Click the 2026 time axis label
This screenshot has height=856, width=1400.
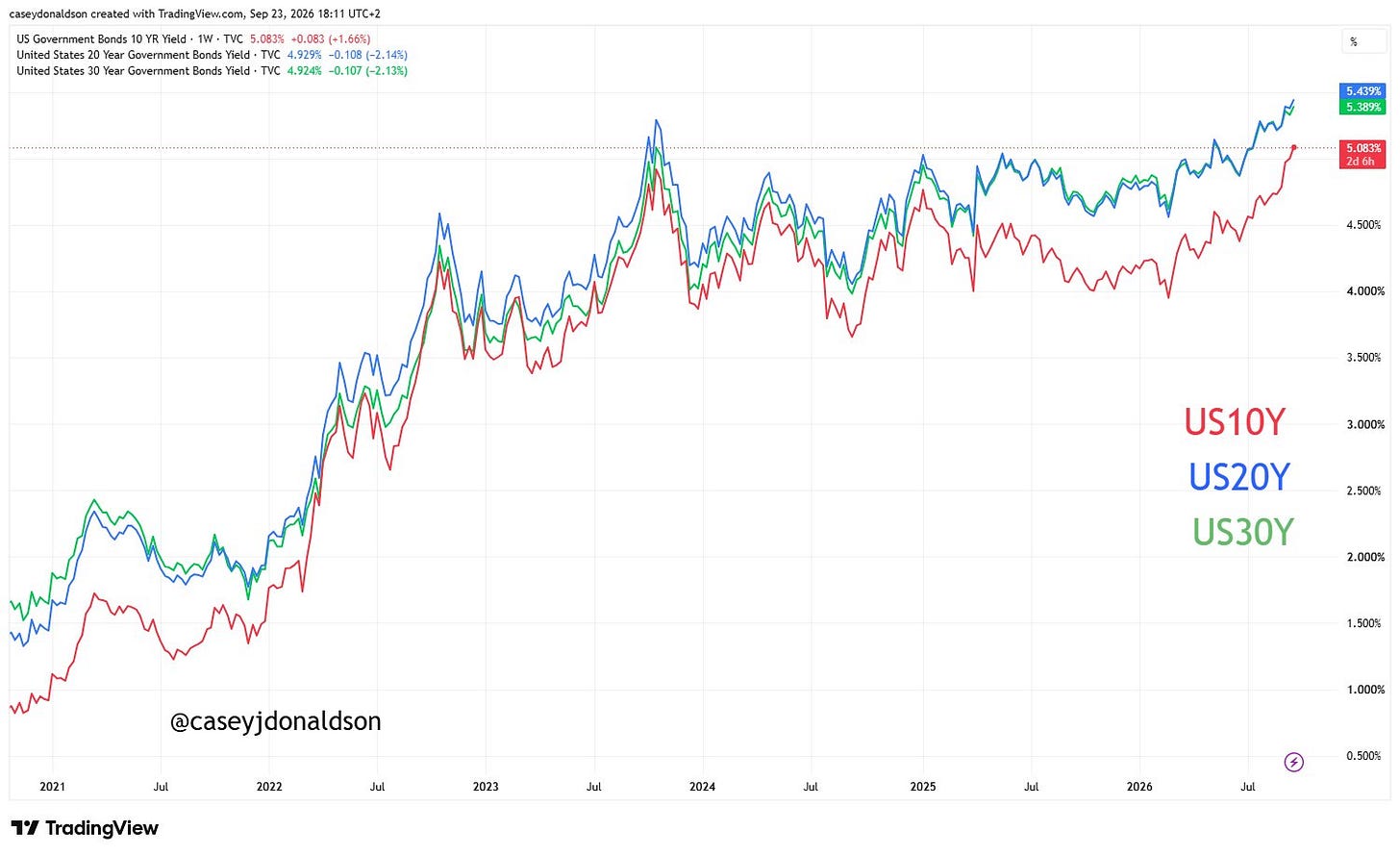click(x=1139, y=787)
